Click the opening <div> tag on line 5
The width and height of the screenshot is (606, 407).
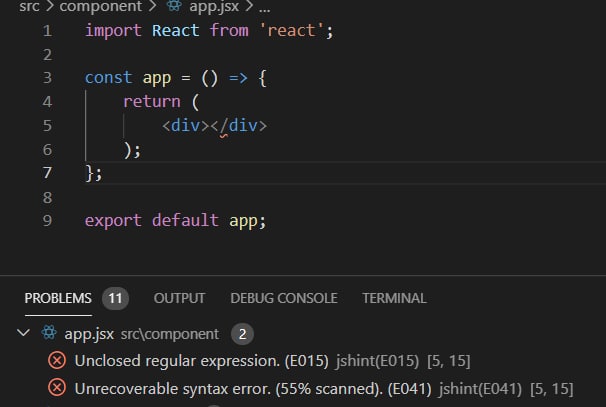(x=186, y=126)
